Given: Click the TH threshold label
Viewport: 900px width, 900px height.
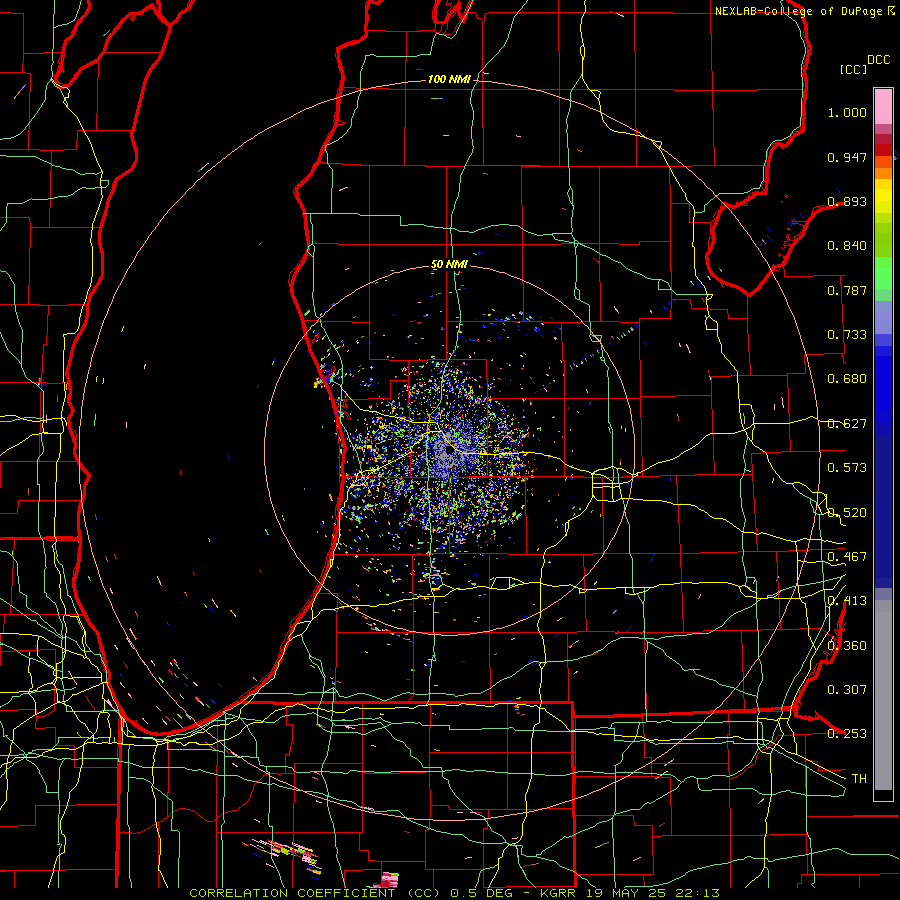Looking at the screenshot, I should point(859,779).
